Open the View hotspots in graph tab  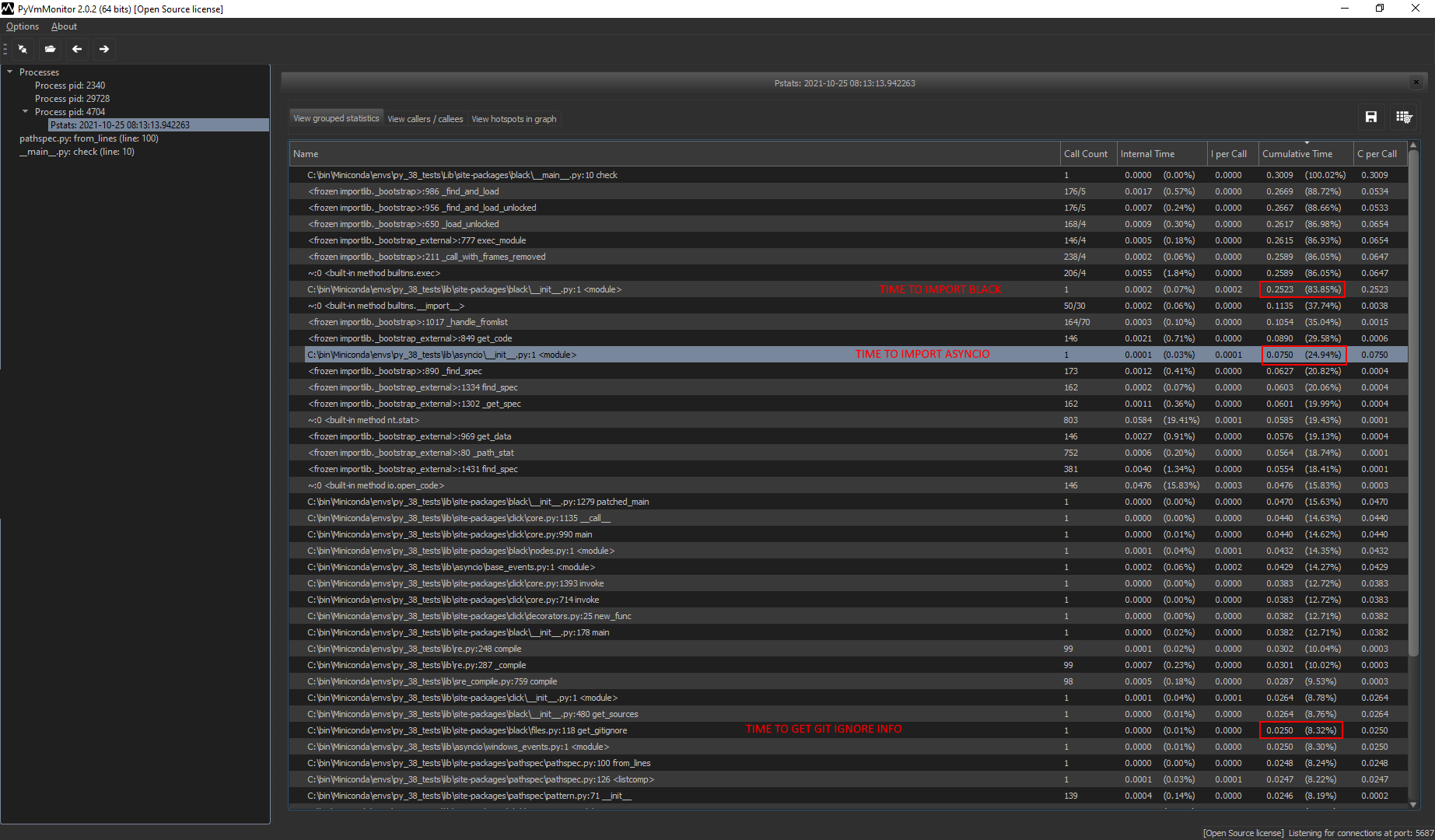tap(513, 118)
